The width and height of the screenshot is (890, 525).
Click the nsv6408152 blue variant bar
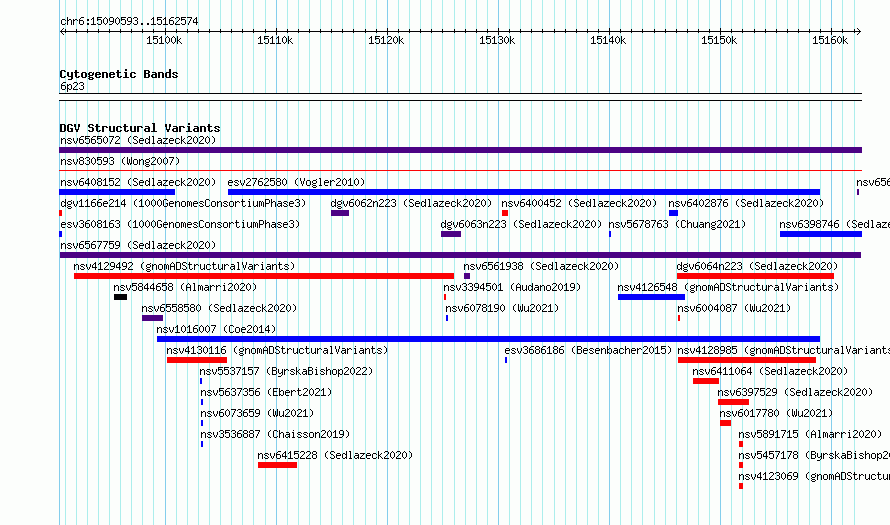[117, 192]
